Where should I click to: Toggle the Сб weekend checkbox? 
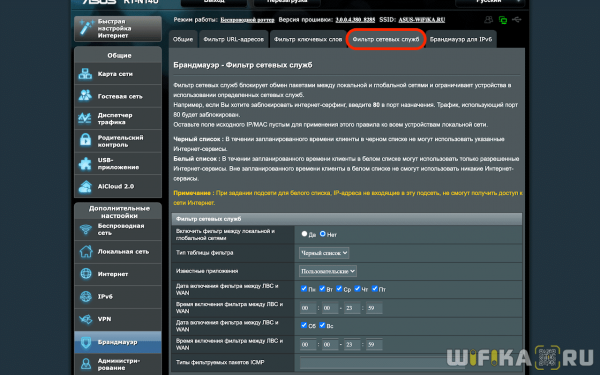[304, 325]
